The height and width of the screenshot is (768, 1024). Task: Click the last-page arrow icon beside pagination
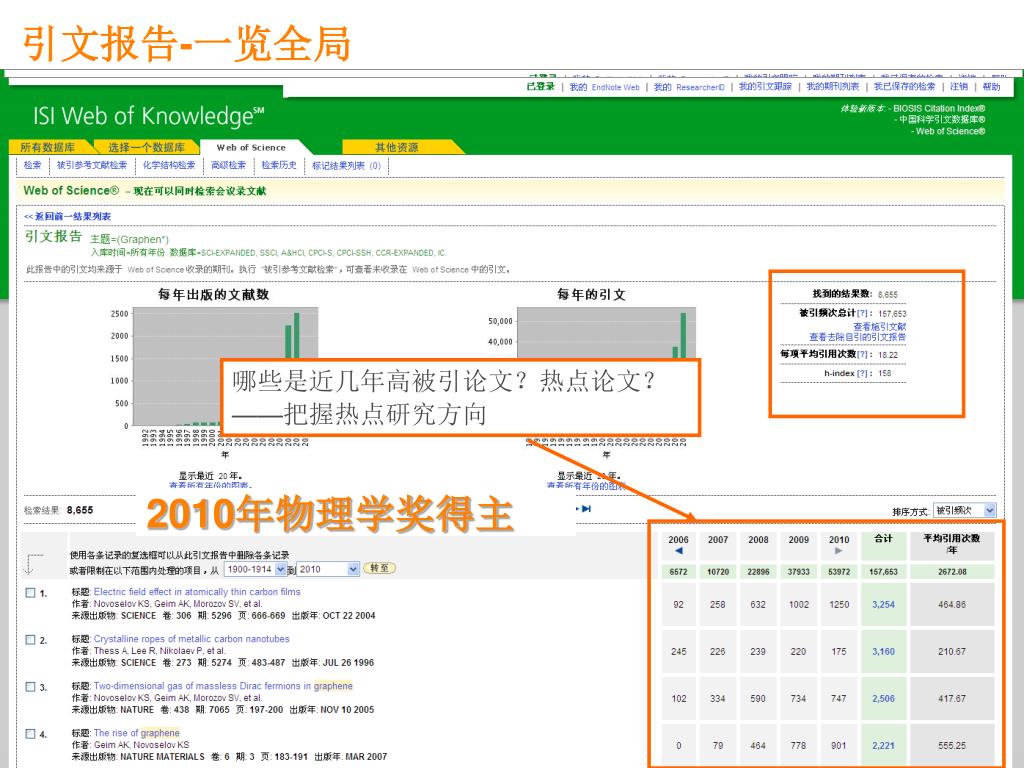click(x=586, y=509)
